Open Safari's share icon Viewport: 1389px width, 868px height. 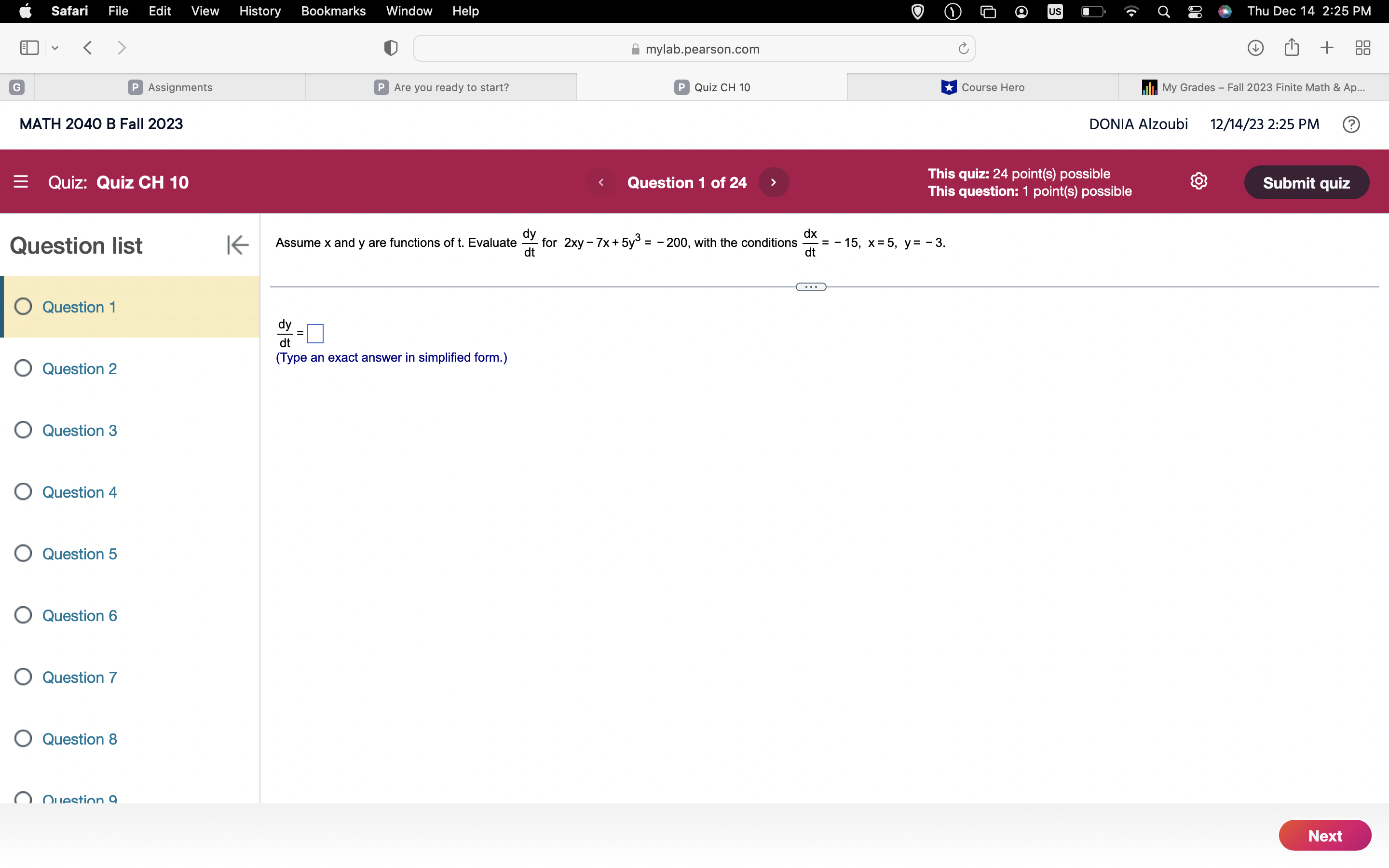[1292, 48]
